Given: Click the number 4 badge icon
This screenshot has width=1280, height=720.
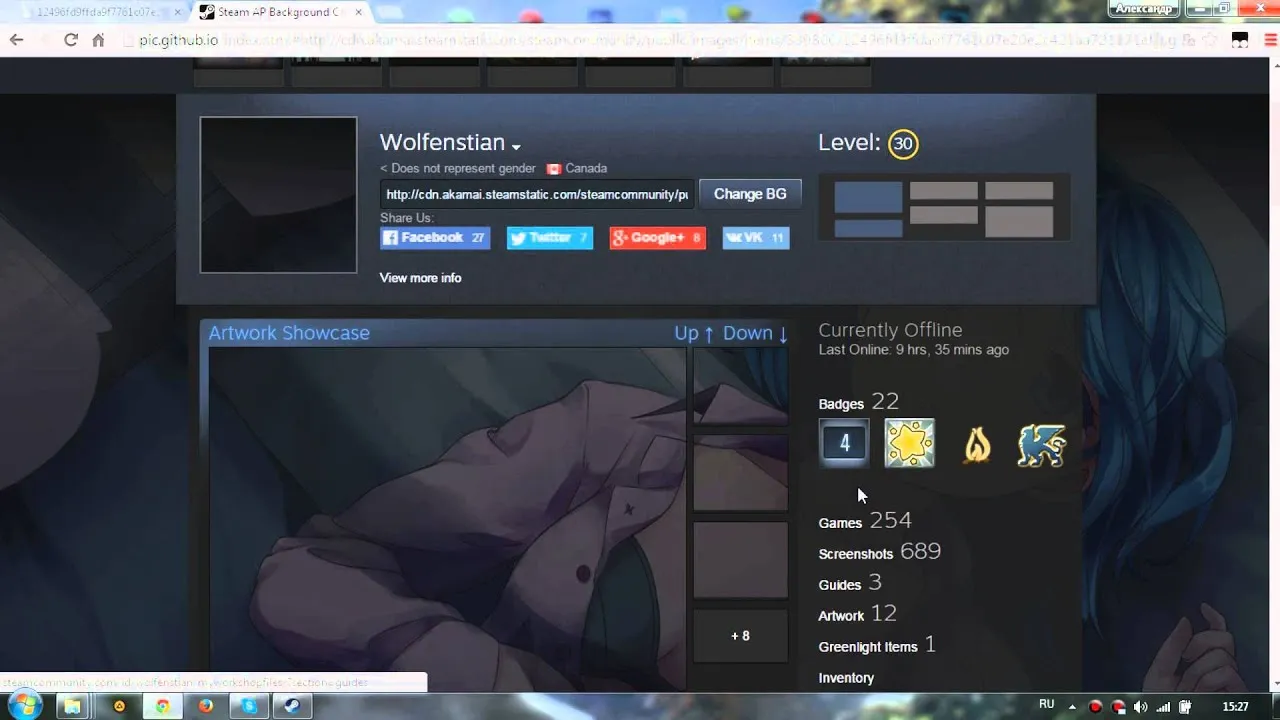Looking at the screenshot, I should click(844, 443).
